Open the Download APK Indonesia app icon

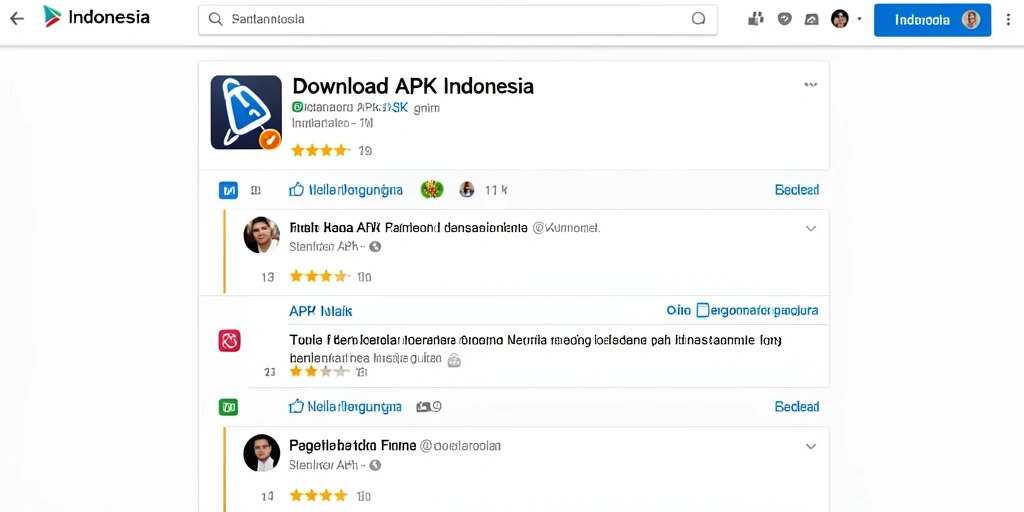[246, 112]
